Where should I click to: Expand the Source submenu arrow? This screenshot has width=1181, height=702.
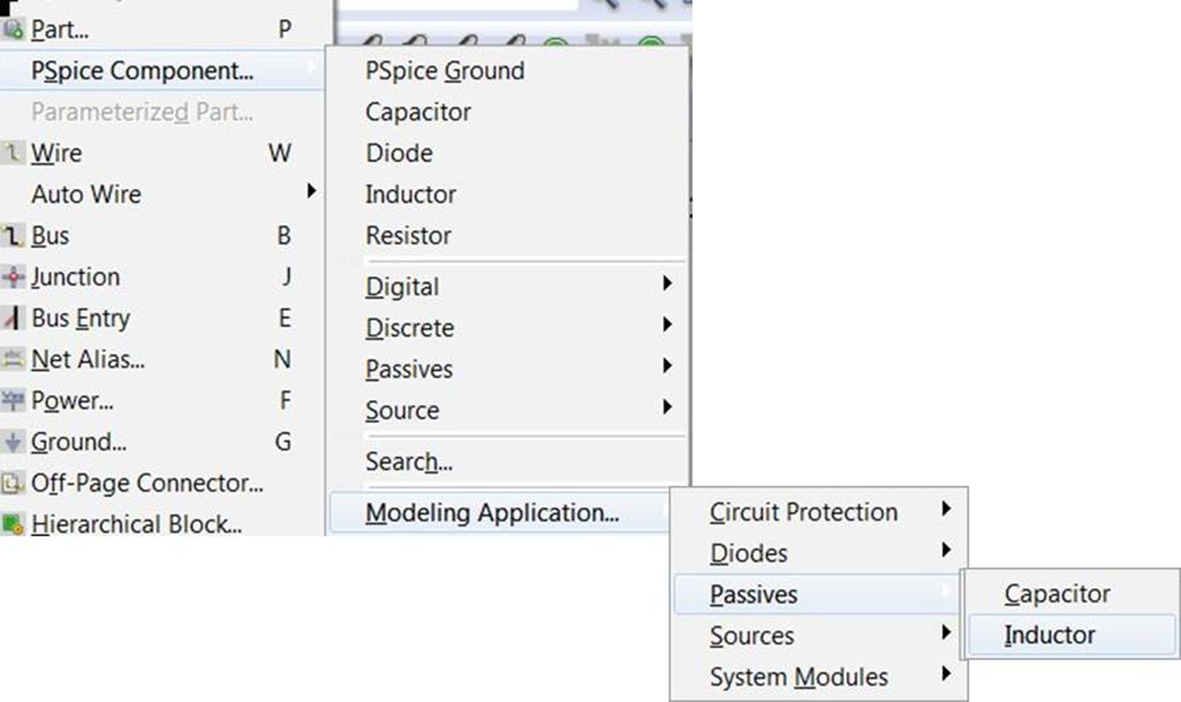tap(667, 407)
